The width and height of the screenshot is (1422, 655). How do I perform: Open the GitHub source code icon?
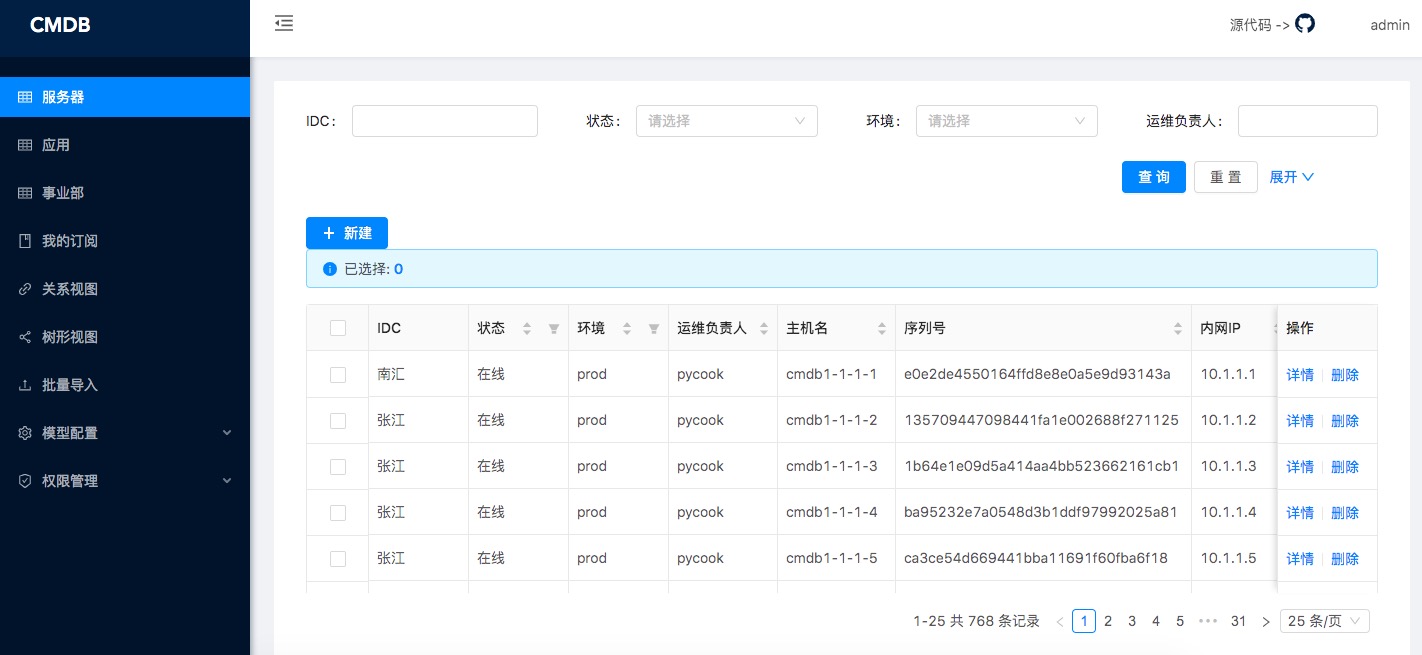click(1304, 24)
